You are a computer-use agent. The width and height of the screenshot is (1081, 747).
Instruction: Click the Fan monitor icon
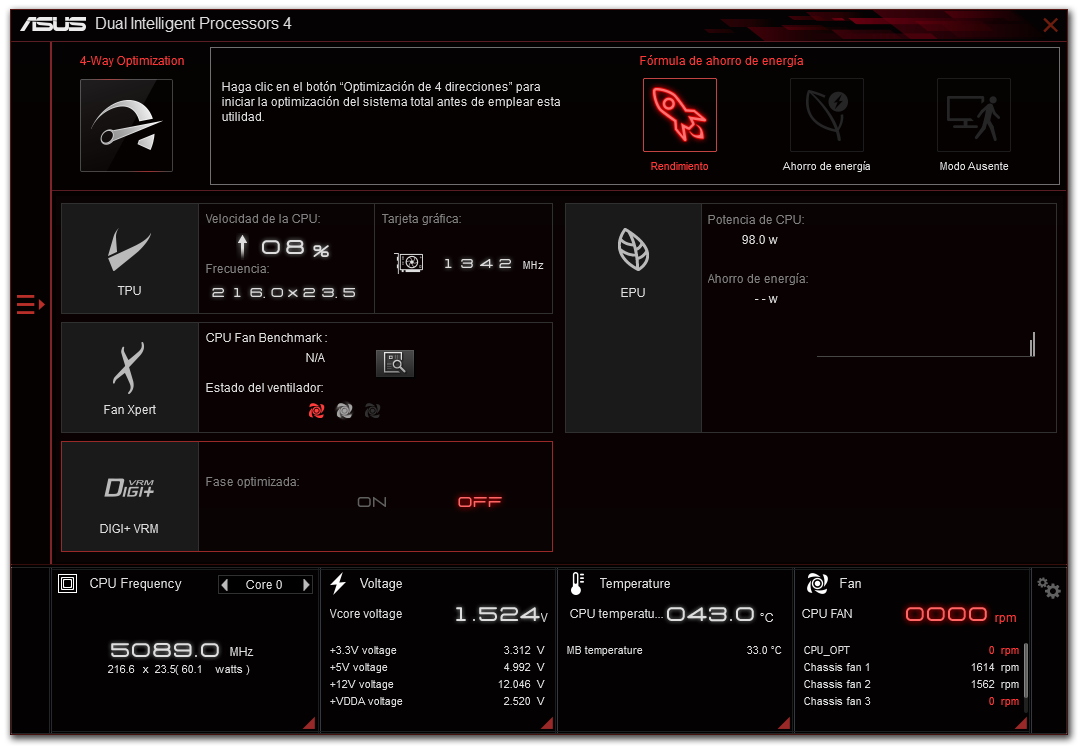[817, 584]
